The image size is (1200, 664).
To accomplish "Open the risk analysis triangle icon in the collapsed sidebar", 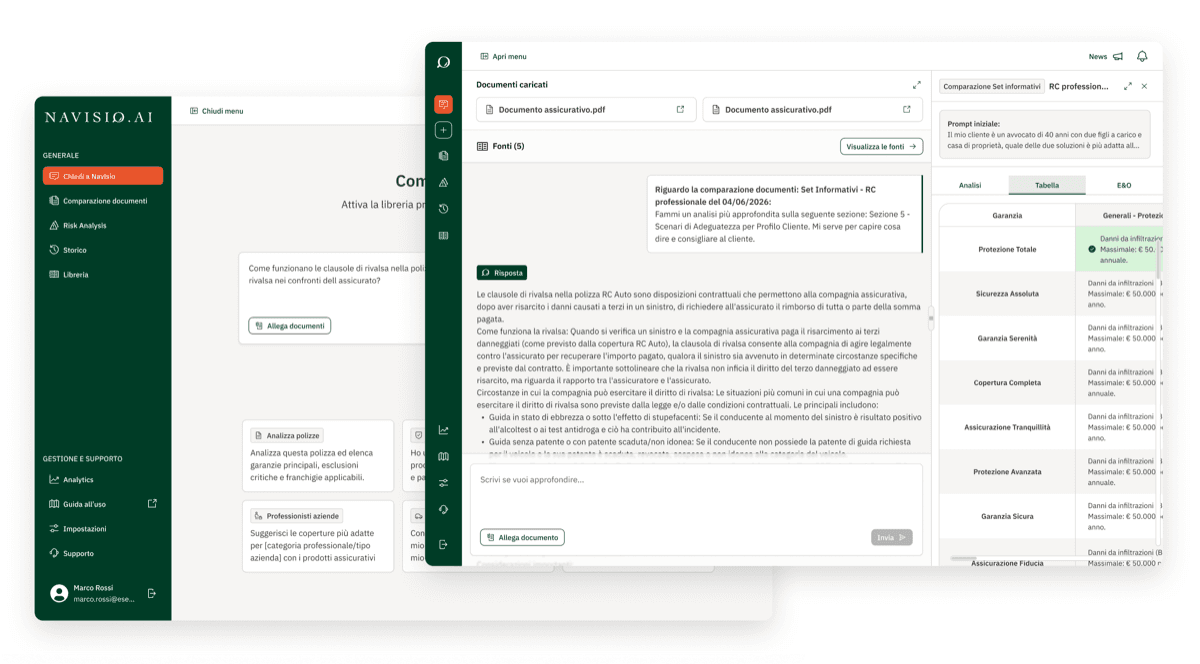I will click(443, 183).
